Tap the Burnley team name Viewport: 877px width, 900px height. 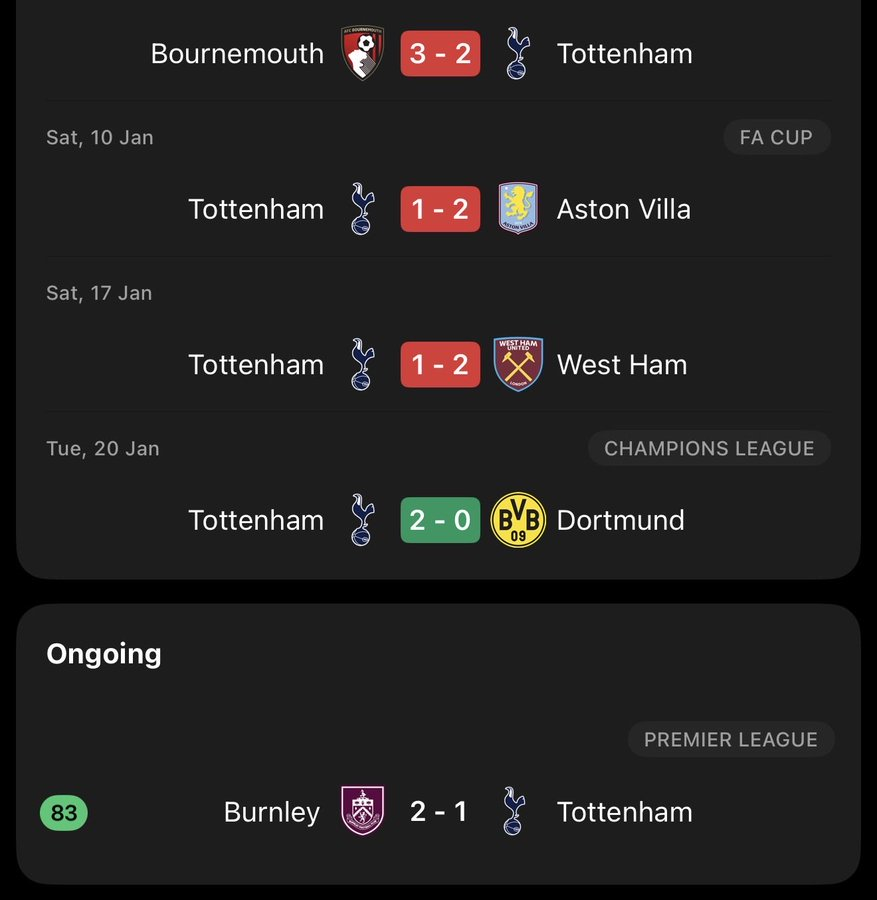pos(272,812)
